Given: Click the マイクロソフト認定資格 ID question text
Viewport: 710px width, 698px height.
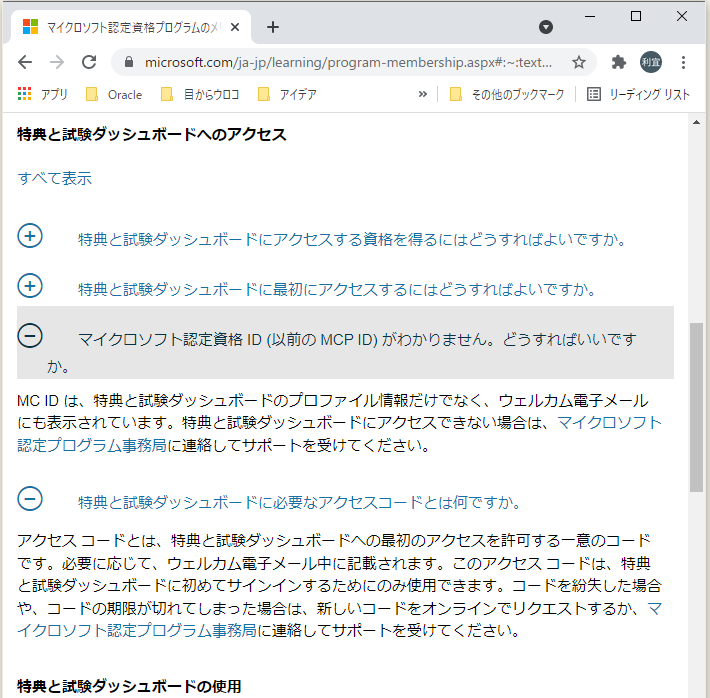Looking at the screenshot, I should [342, 352].
